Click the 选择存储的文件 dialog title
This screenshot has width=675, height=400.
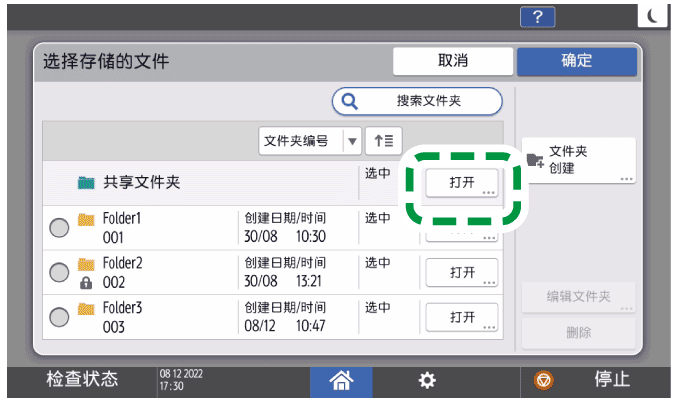(x=106, y=62)
